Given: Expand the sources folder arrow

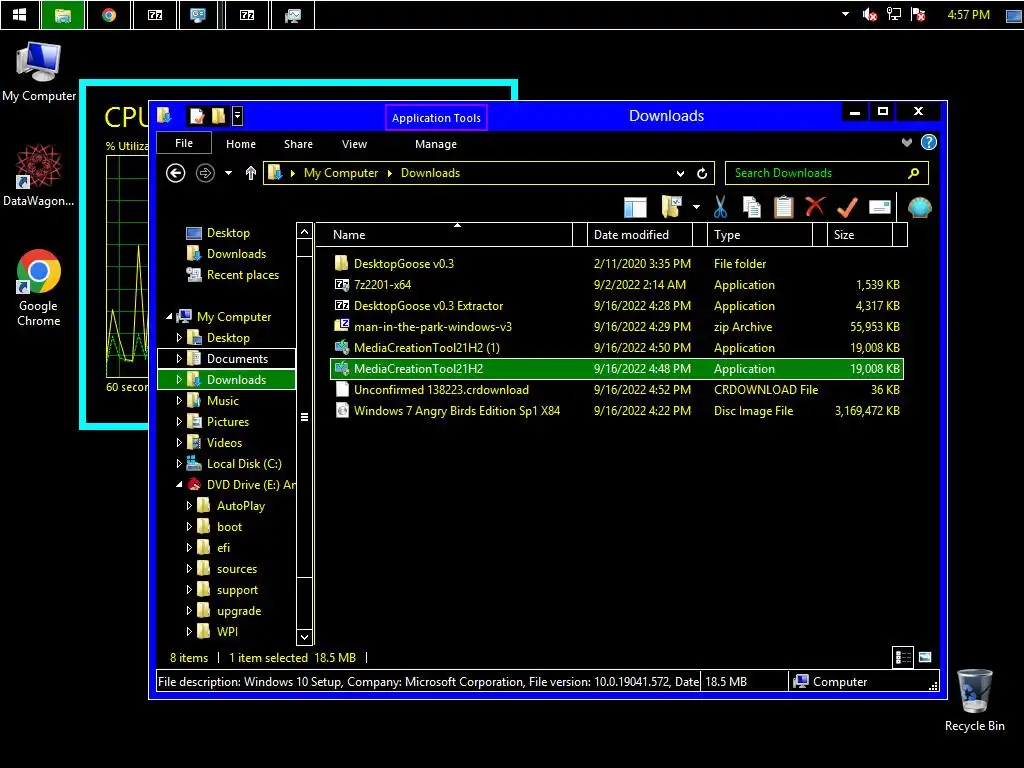Looking at the screenshot, I should click(189, 569).
